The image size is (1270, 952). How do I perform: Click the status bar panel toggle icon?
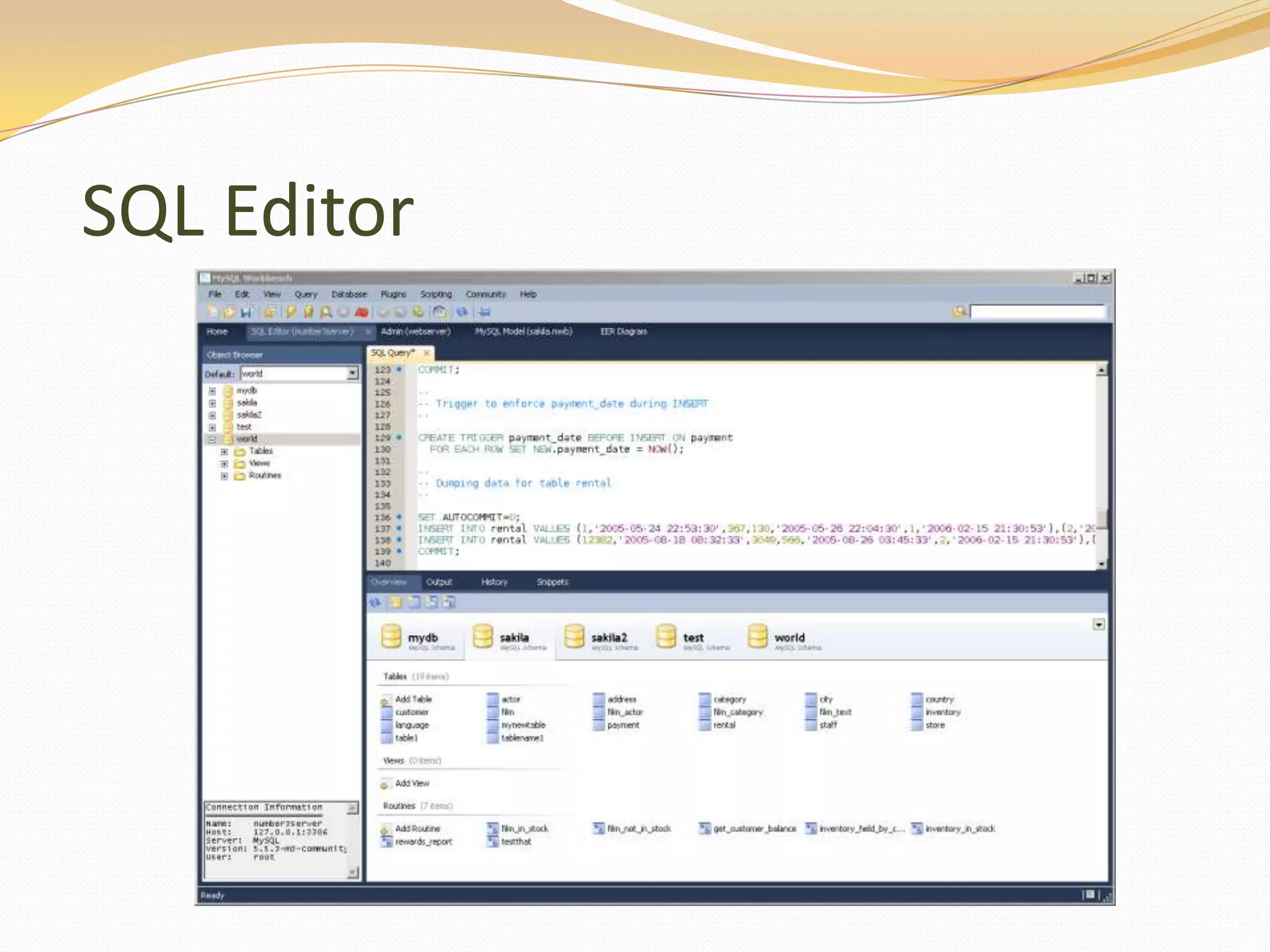click(1090, 894)
